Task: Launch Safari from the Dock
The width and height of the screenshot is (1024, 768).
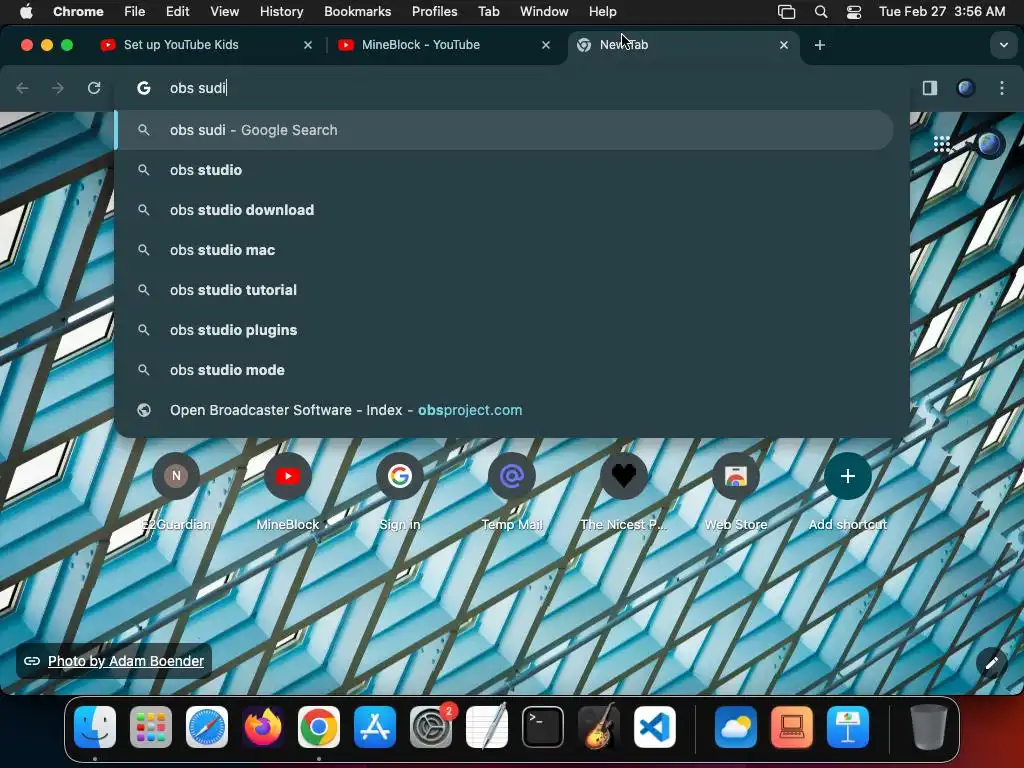Action: pos(207,727)
